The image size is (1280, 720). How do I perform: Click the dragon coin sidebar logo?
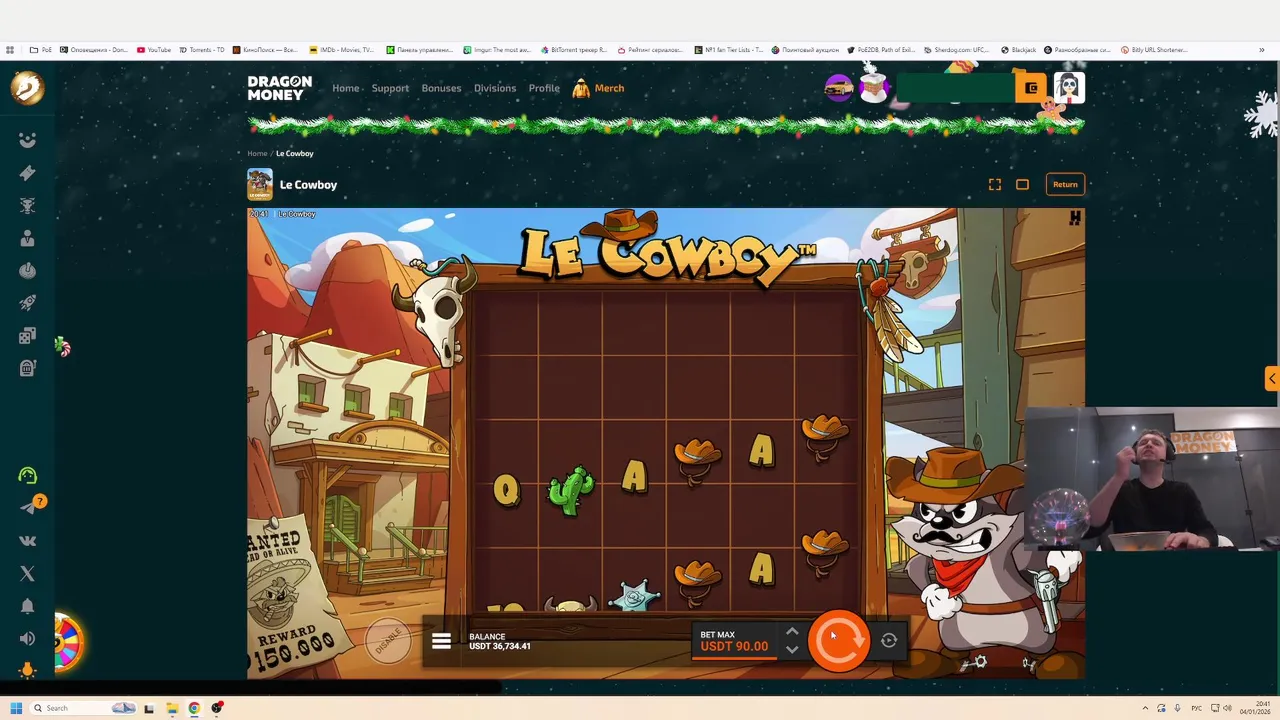tap(27, 88)
